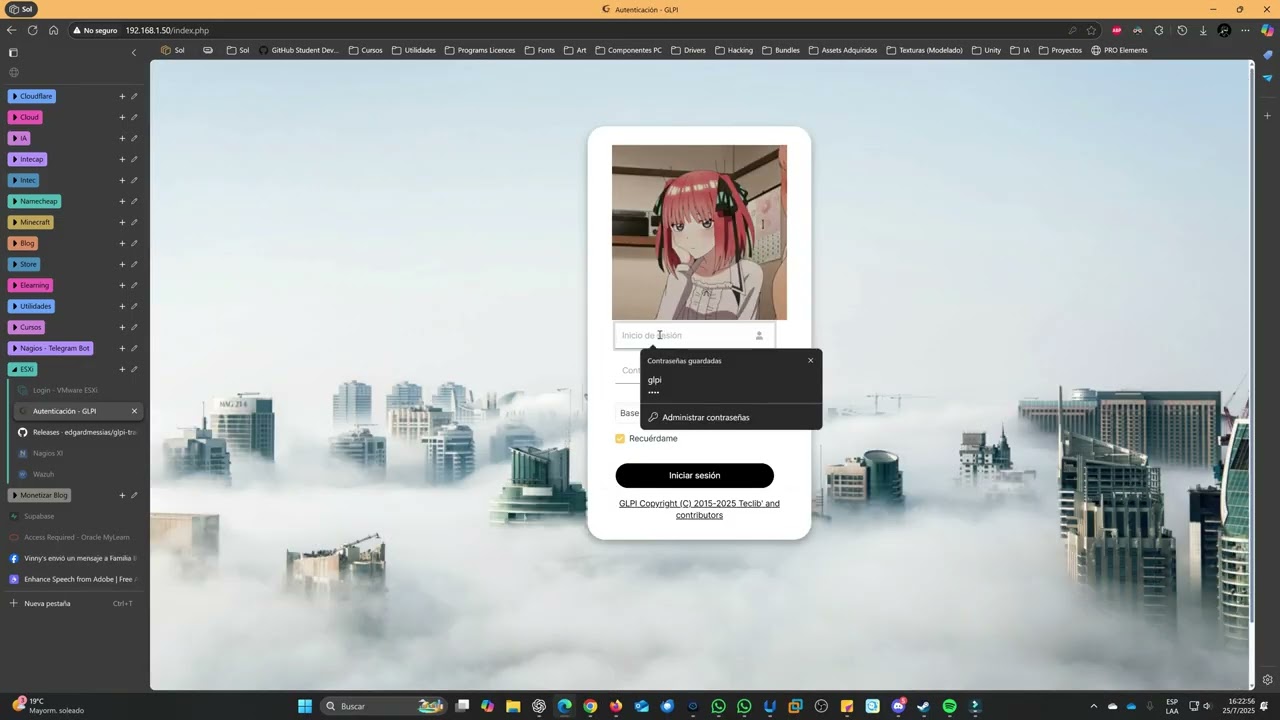This screenshot has width=1280, height=720.
Task: Open the blue shopping tag sidebar icon
Action: (1268, 55)
